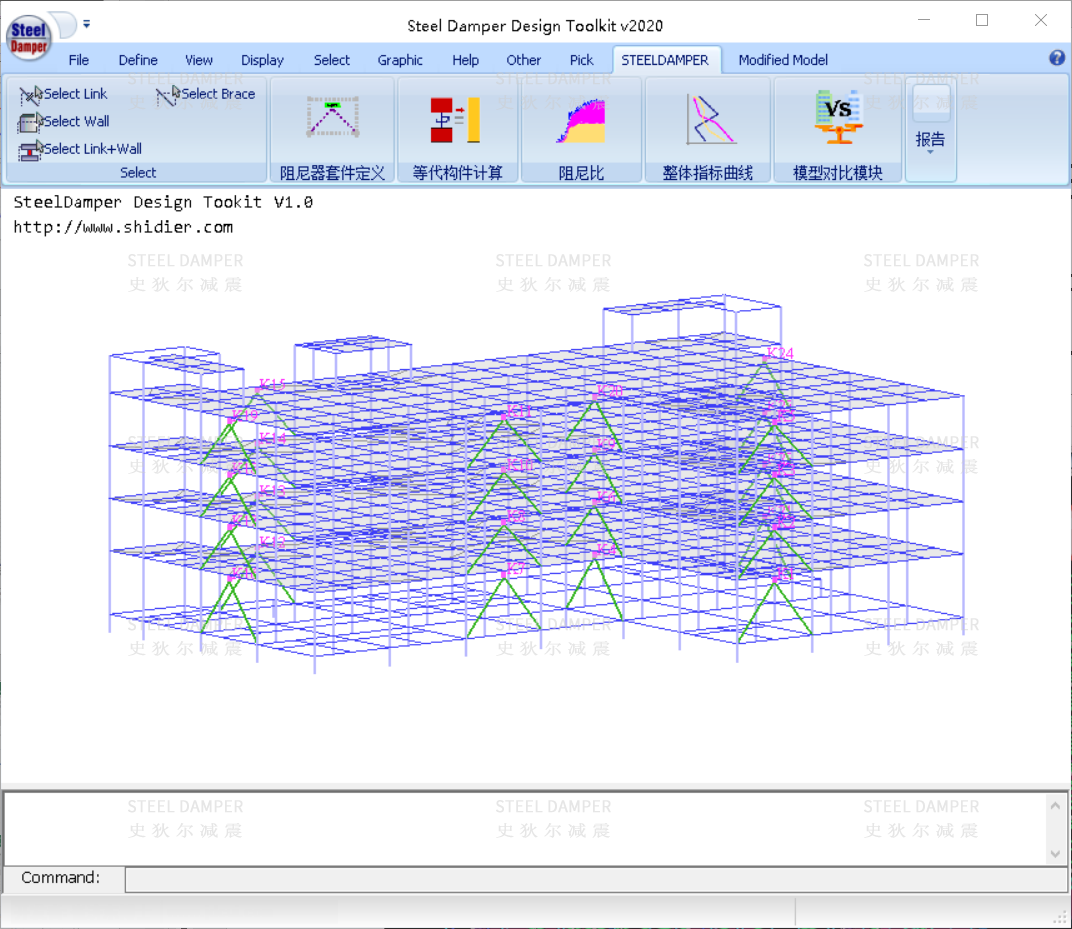Click the output panel scroll up arrow
Viewport: 1072px width, 929px height.
click(1056, 805)
